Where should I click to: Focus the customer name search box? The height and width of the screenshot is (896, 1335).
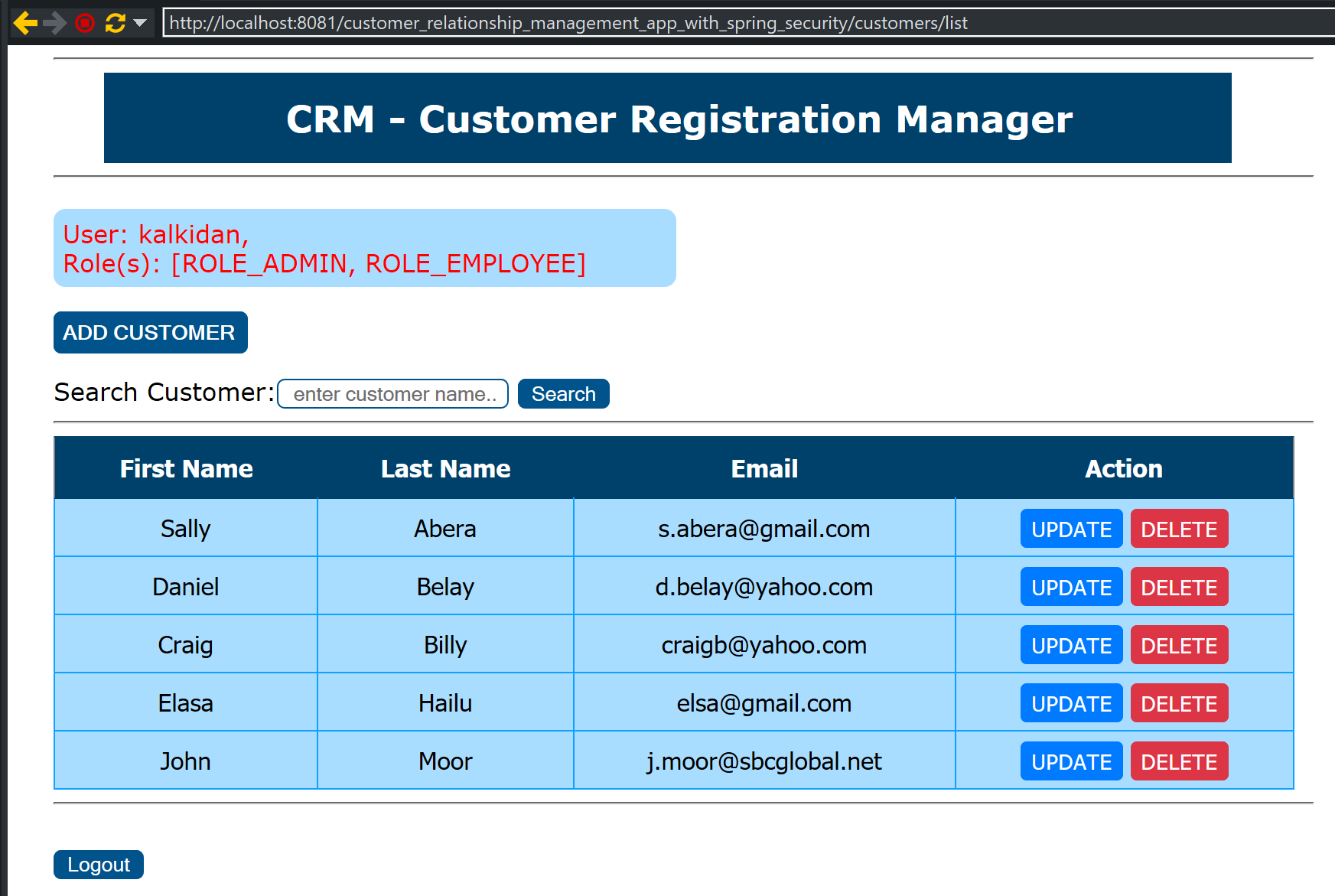click(392, 394)
